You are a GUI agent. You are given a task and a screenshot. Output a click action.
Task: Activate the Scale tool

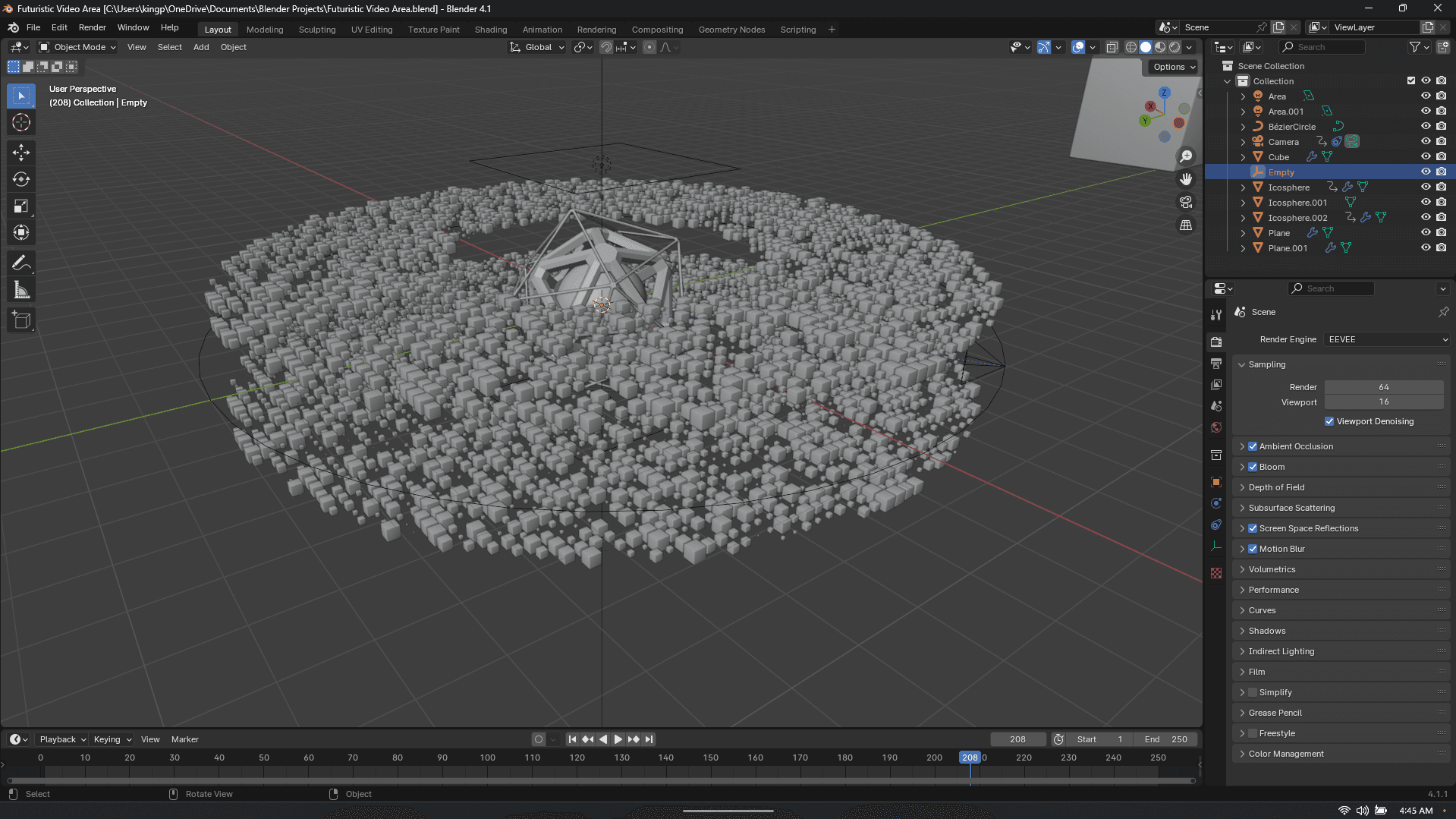(x=21, y=206)
